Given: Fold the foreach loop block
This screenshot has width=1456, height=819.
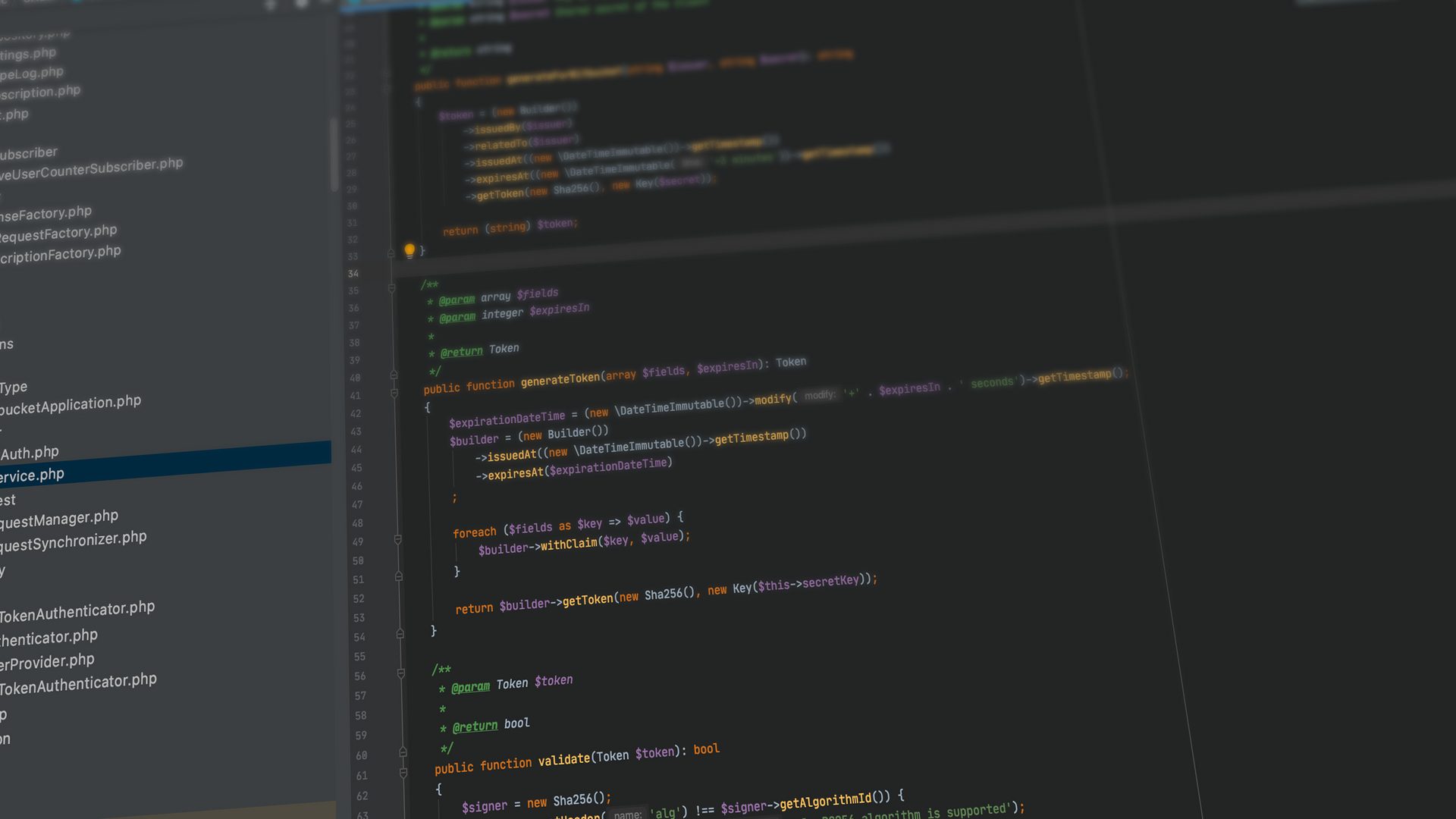Looking at the screenshot, I should [397, 539].
